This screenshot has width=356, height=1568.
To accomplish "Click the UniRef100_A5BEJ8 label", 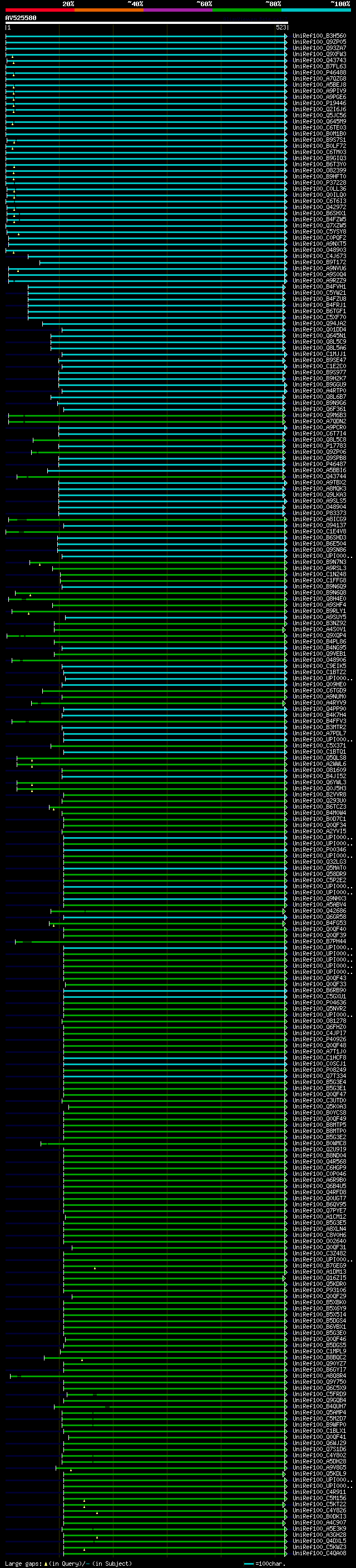I will point(319,85).
